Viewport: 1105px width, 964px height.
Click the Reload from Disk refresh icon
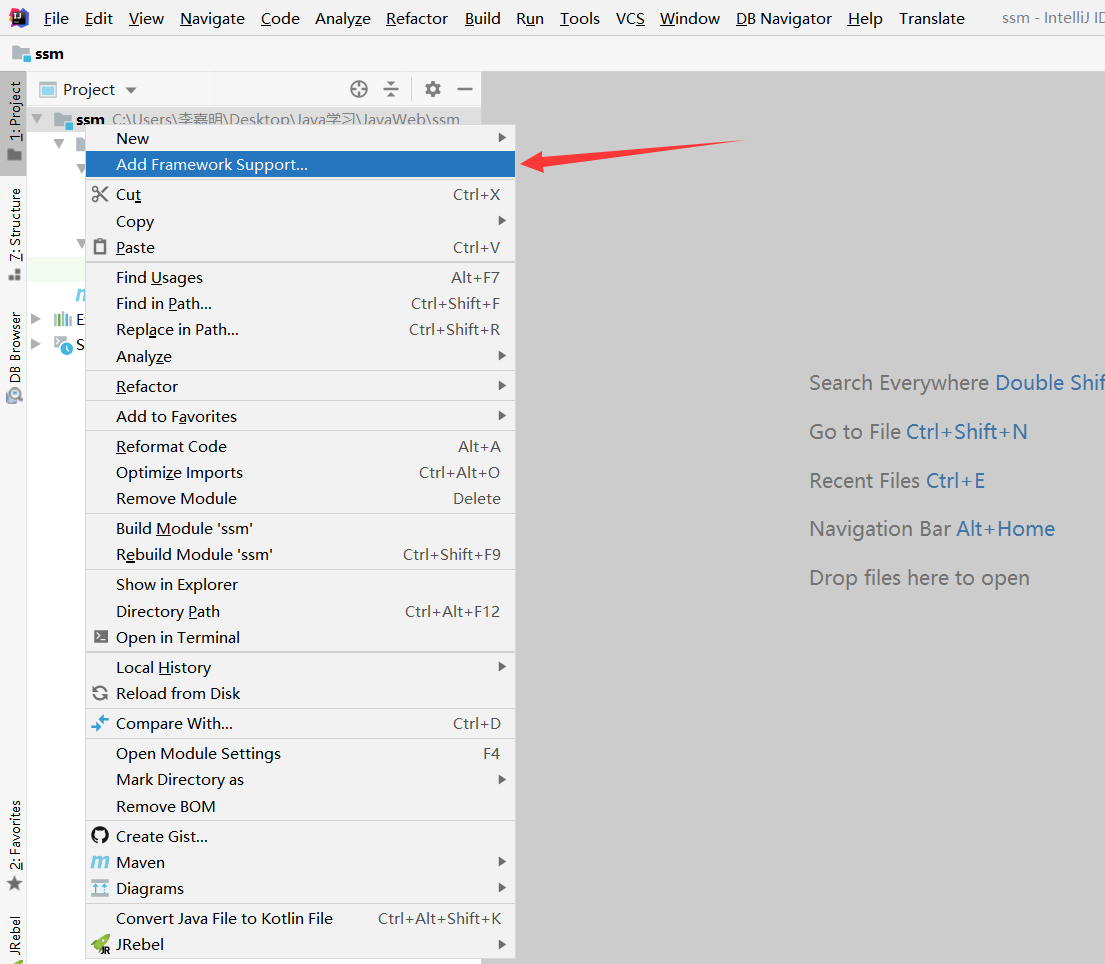[x=100, y=693]
